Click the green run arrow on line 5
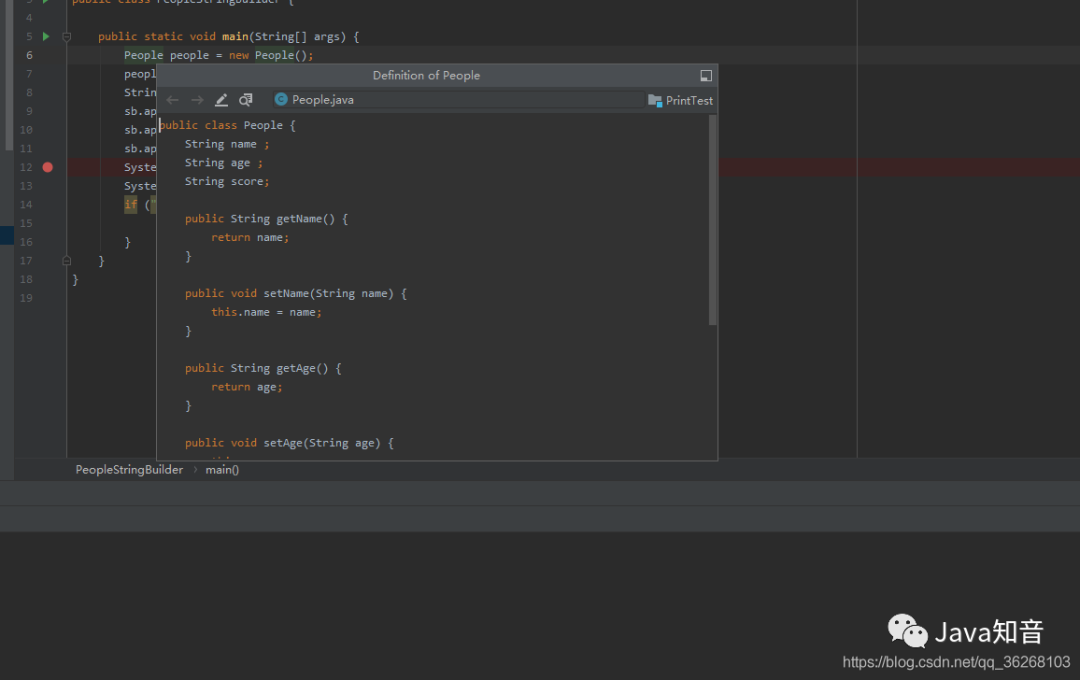This screenshot has height=680, width=1080. [x=46, y=37]
